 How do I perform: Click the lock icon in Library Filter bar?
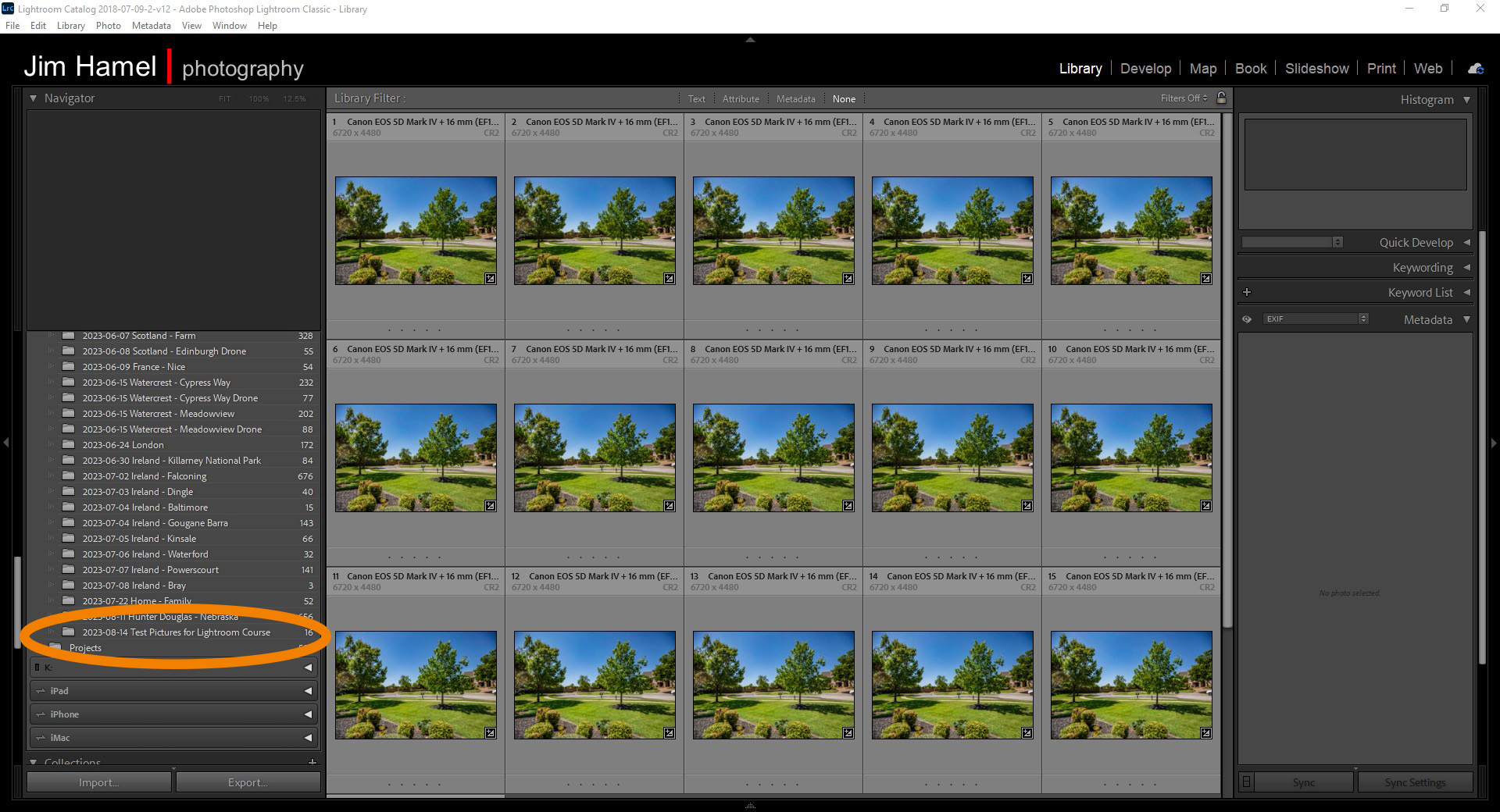(x=1221, y=98)
